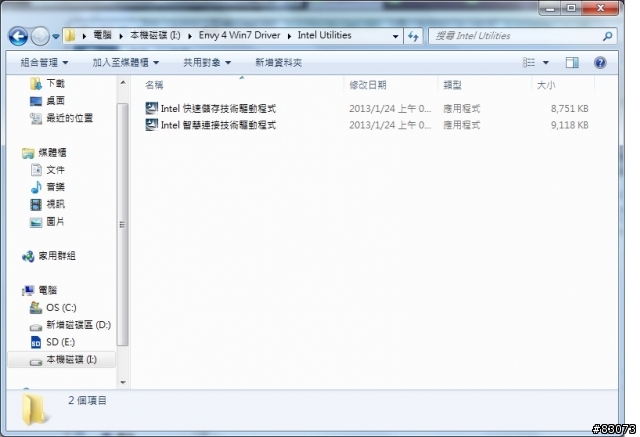Sort by the 修改日期 column header

pyautogui.click(x=368, y=85)
